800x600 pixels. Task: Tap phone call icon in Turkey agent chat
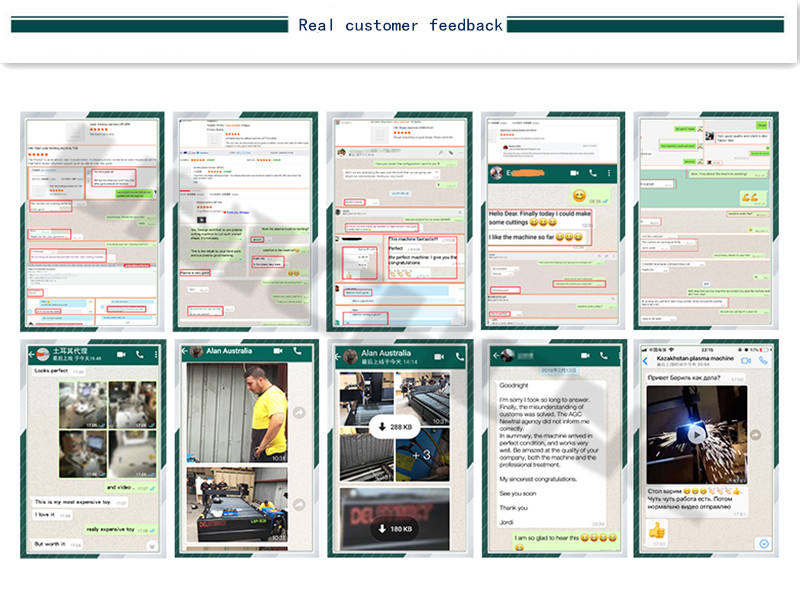[140, 354]
